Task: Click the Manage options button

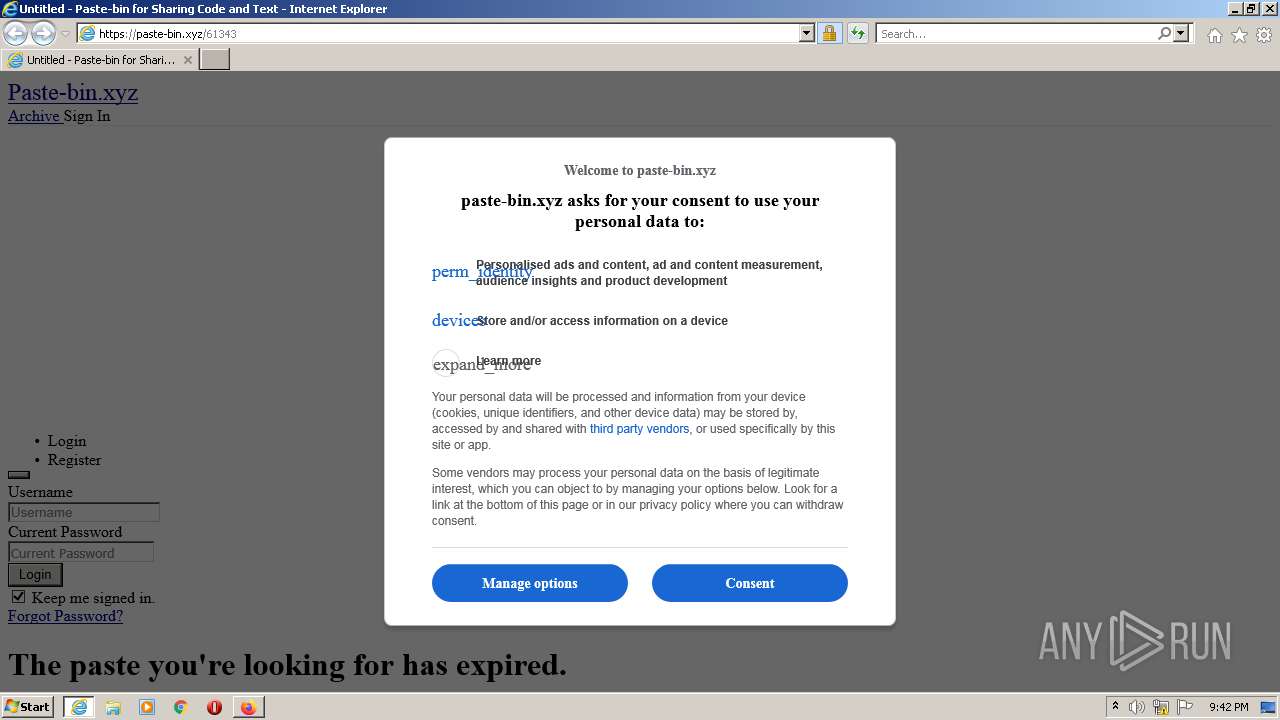Action: pyautogui.click(x=530, y=583)
